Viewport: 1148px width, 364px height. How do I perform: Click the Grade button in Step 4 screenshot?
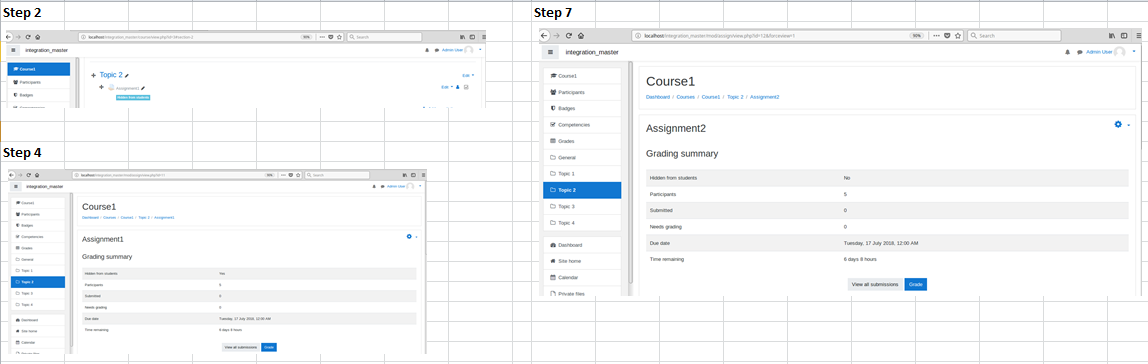(269, 347)
